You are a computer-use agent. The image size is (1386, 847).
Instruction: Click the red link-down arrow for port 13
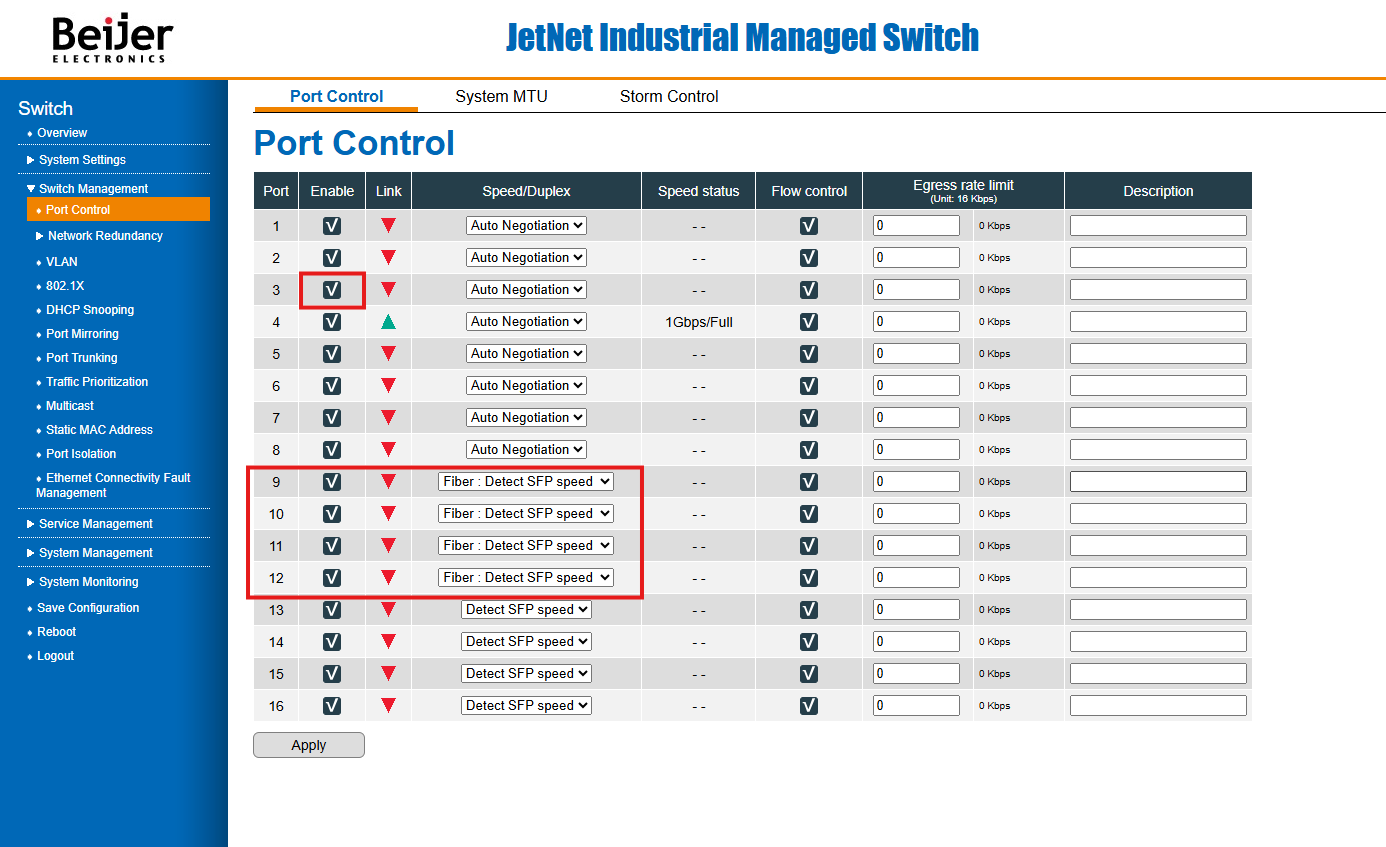(x=388, y=610)
